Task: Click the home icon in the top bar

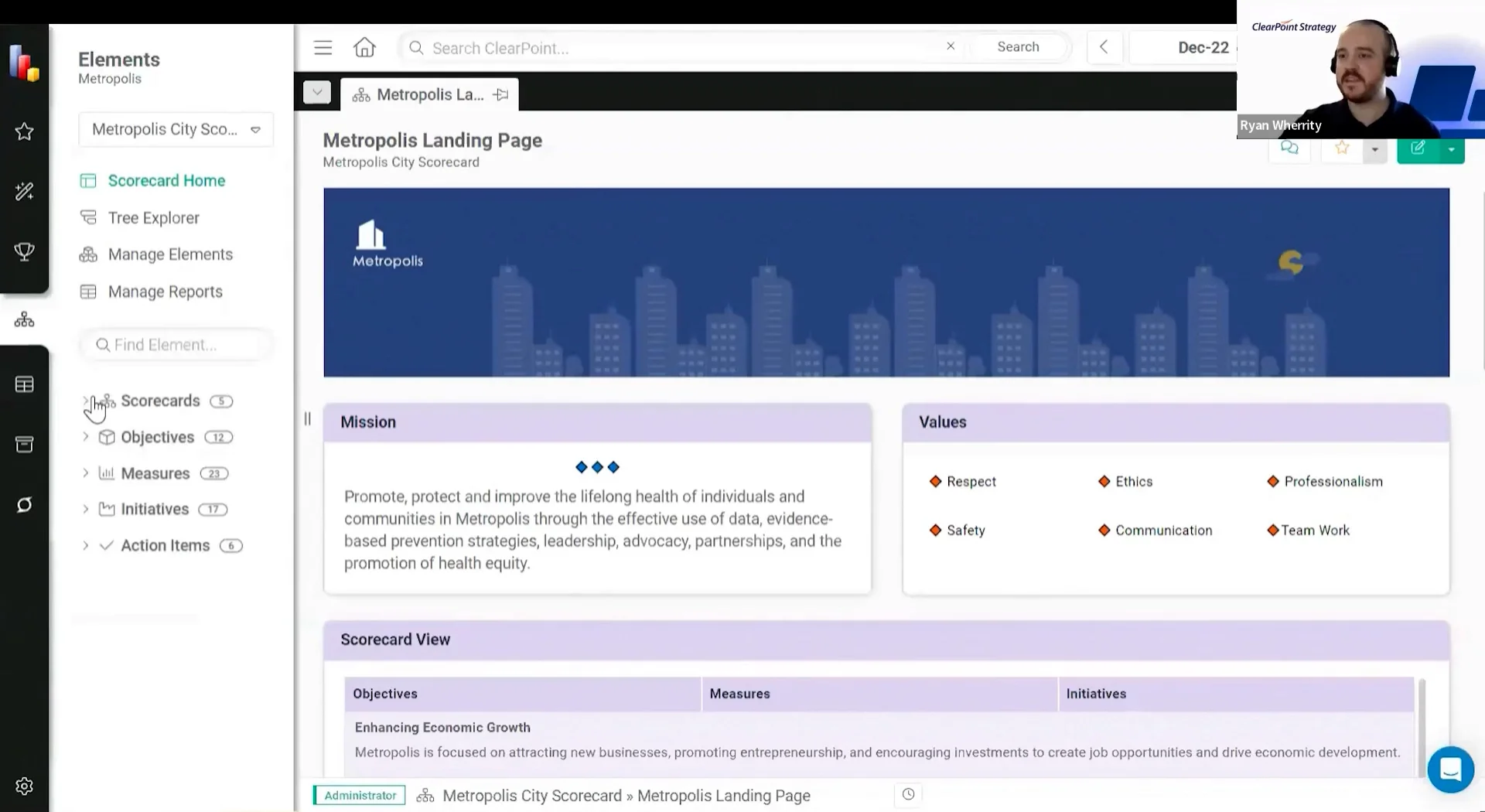Action: (364, 46)
